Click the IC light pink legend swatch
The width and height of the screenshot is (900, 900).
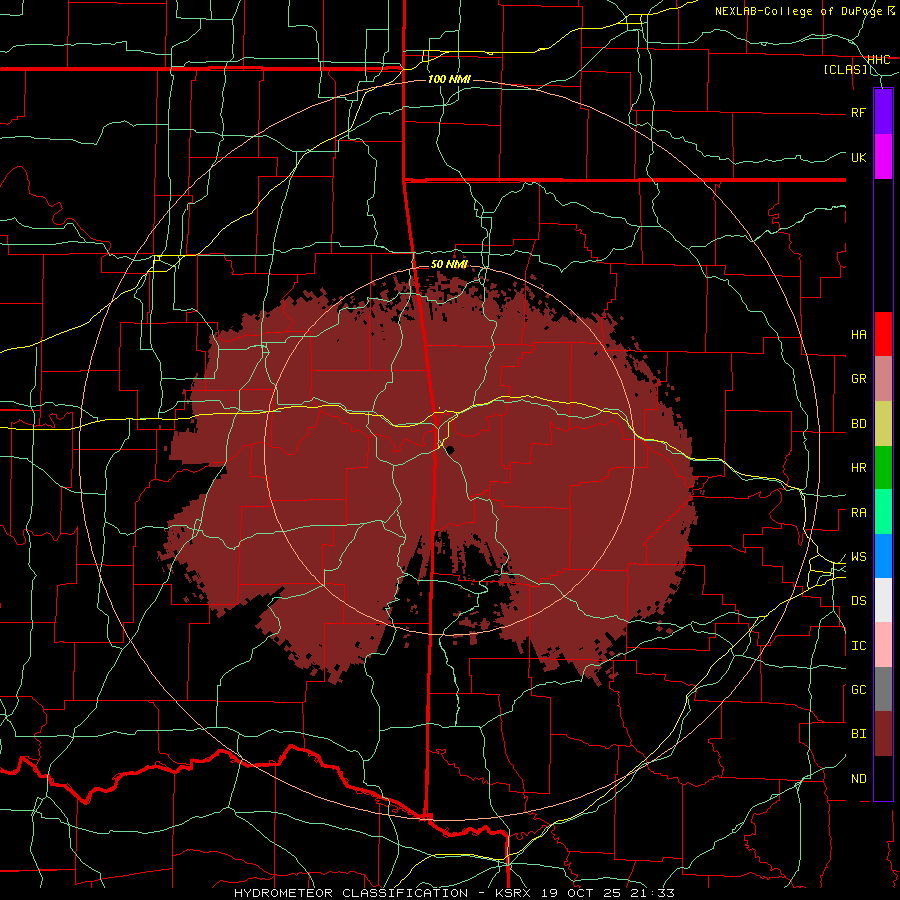click(883, 645)
